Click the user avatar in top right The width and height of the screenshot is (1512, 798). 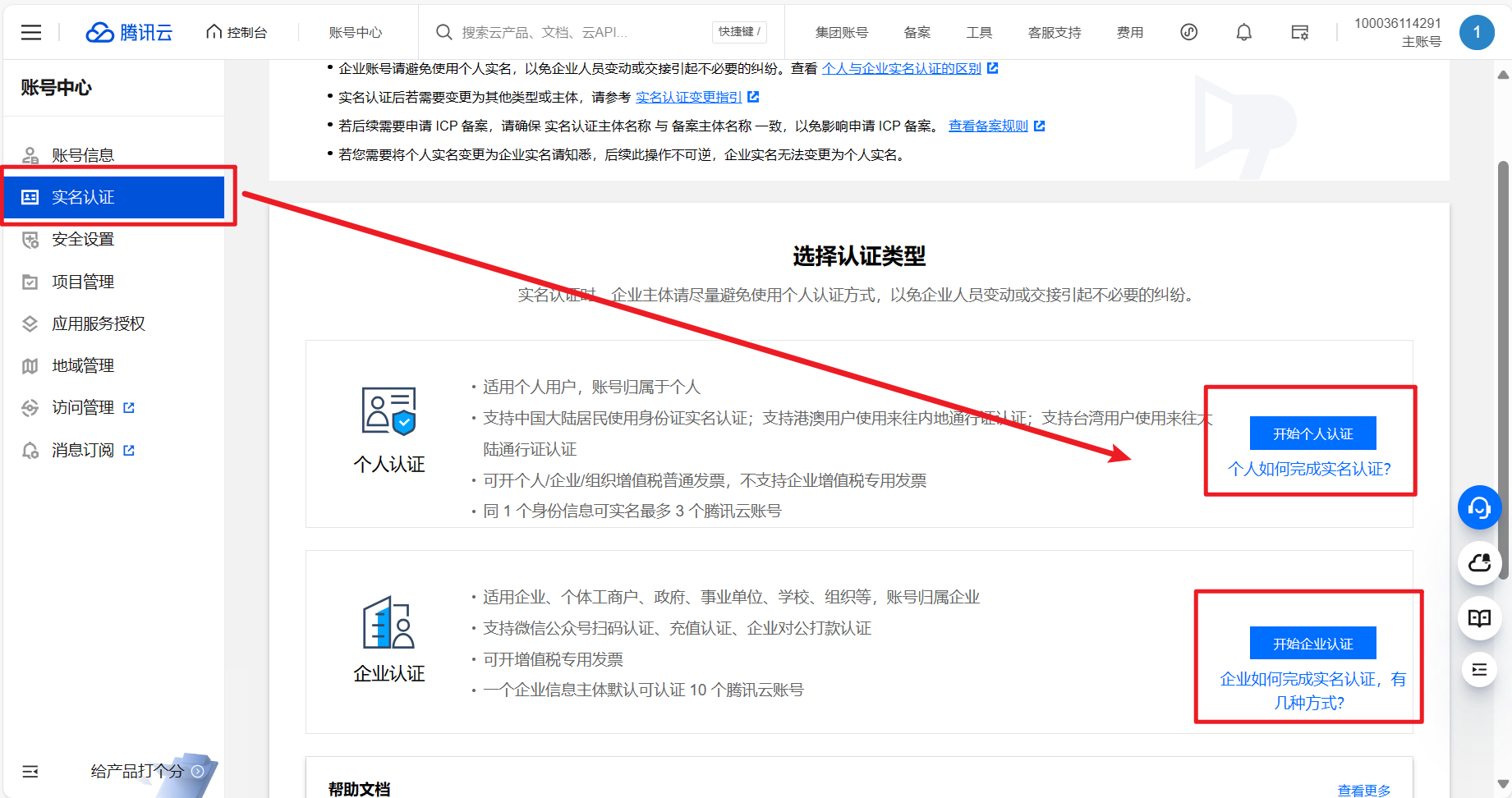pyautogui.click(x=1476, y=32)
